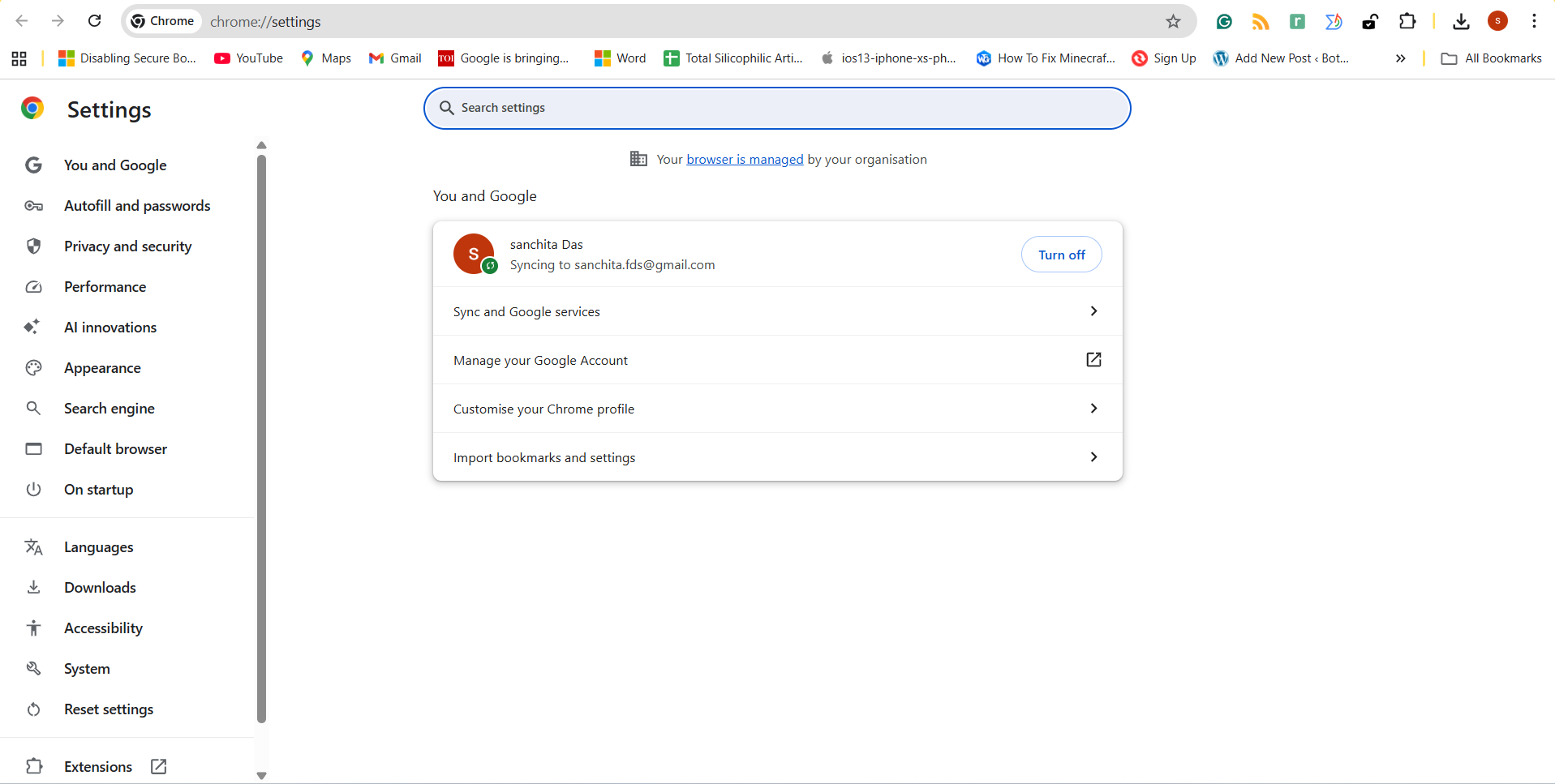This screenshot has height=784, width=1555.
Task: Open the Extensions puzzle icon in toolbar
Action: [x=1407, y=22]
